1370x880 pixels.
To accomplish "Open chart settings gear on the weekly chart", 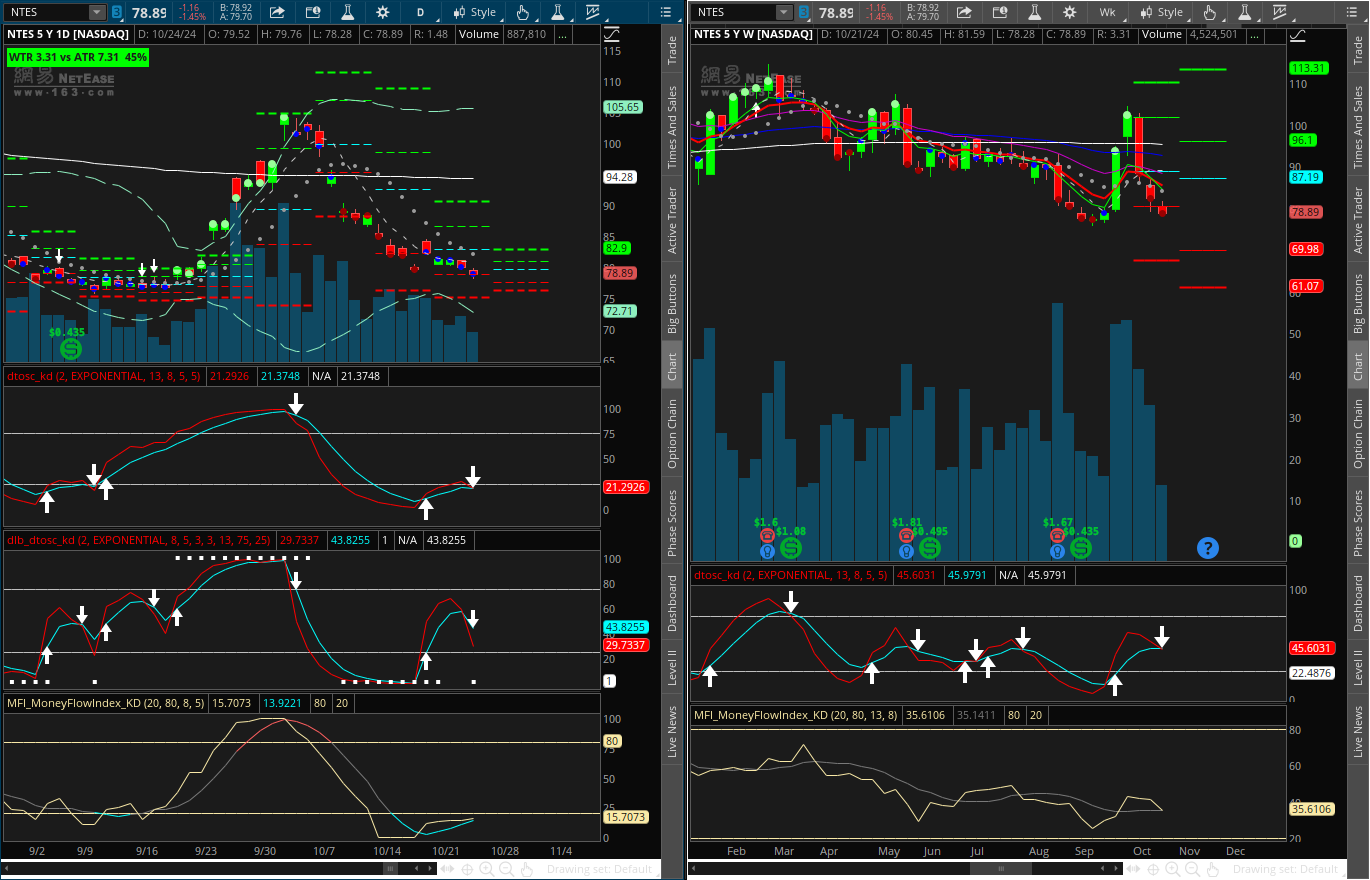I will click(1069, 13).
